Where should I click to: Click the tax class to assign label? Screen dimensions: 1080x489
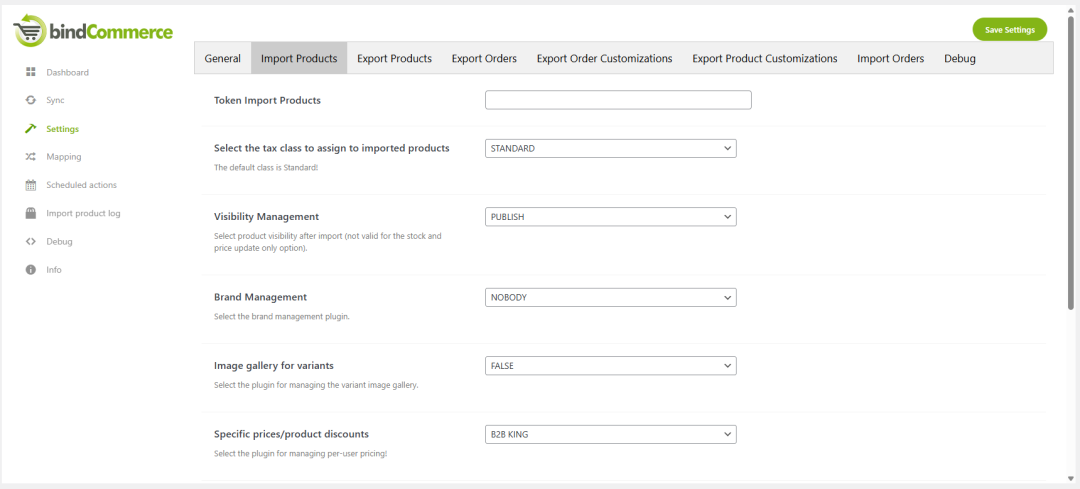point(332,148)
